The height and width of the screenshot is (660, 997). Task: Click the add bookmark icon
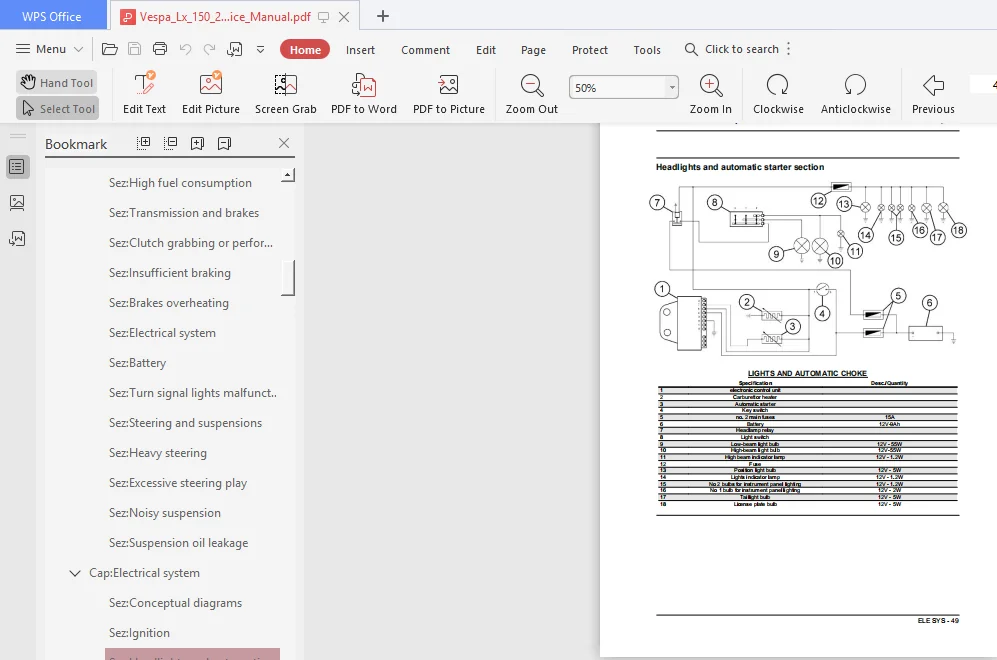[198, 143]
